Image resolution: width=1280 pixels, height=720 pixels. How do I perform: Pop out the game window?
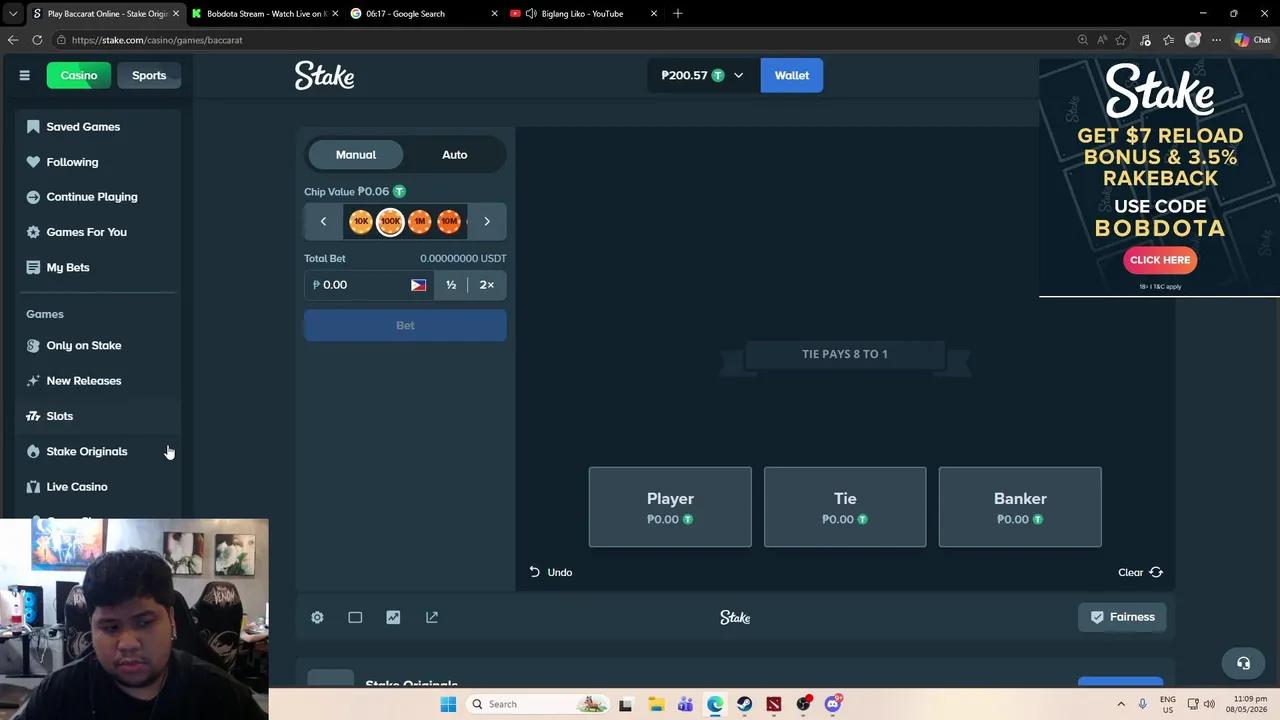point(432,617)
